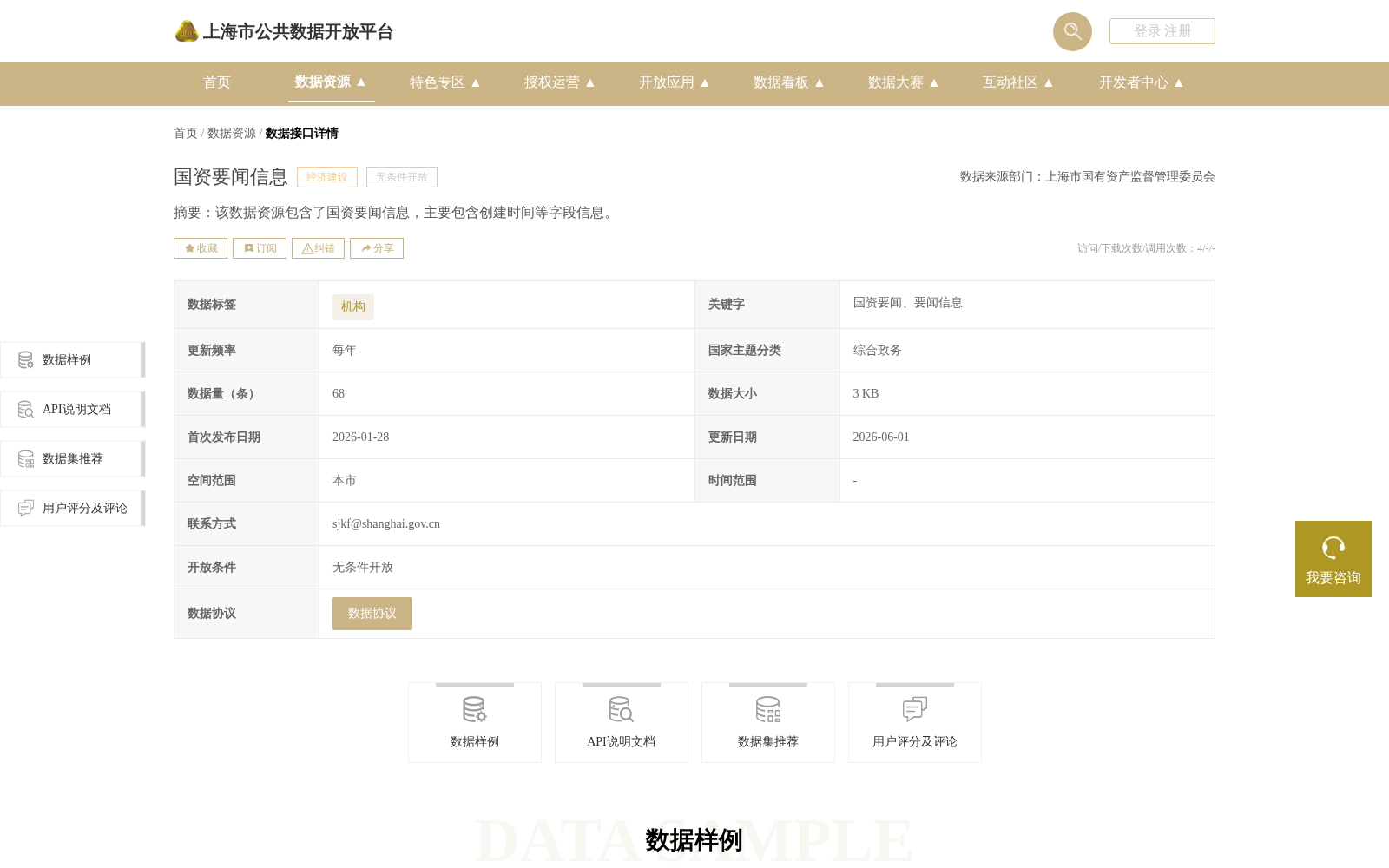This screenshot has height=868, width=1389.
Task: Click the 数据接口详情 current breadcrumb
Action: point(302,133)
